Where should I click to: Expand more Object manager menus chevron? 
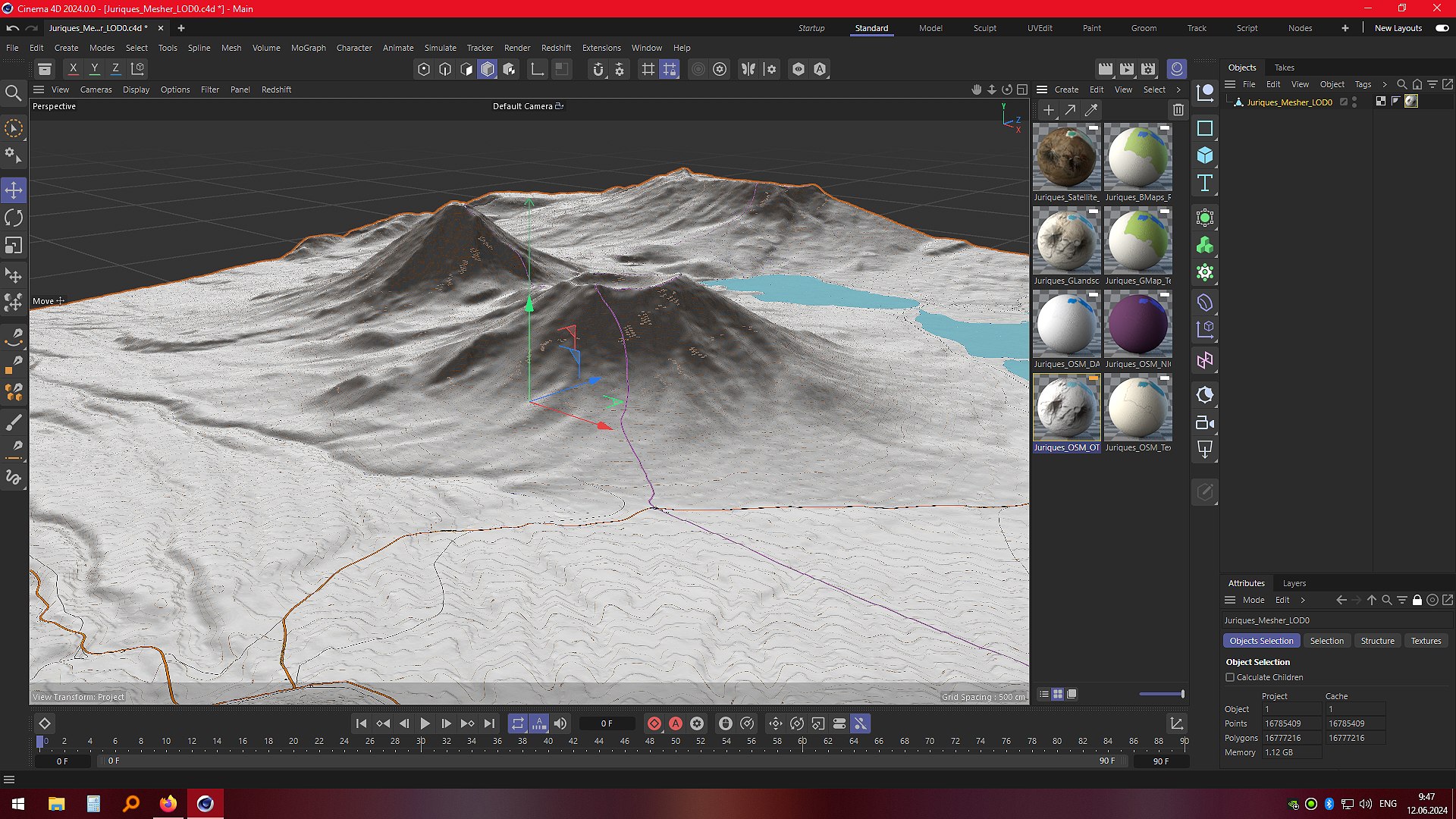(1385, 84)
